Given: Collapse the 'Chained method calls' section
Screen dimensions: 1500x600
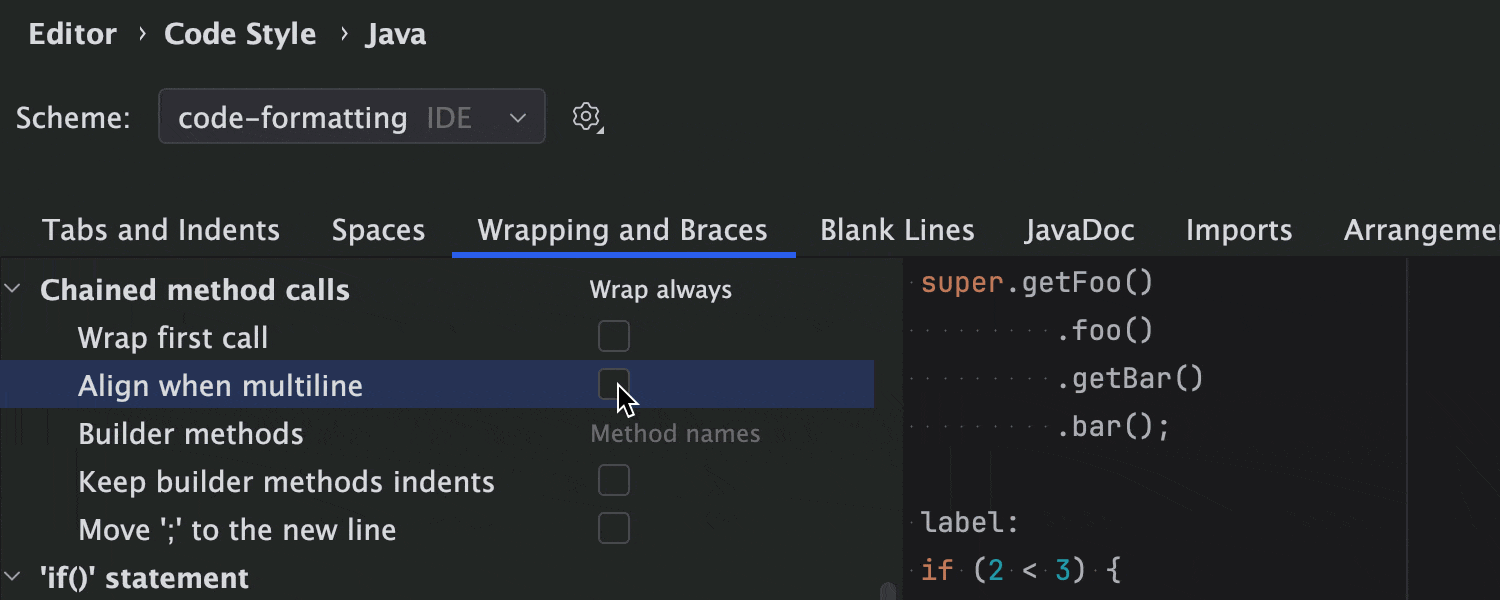Looking at the screenshot, I should point(14,289).
